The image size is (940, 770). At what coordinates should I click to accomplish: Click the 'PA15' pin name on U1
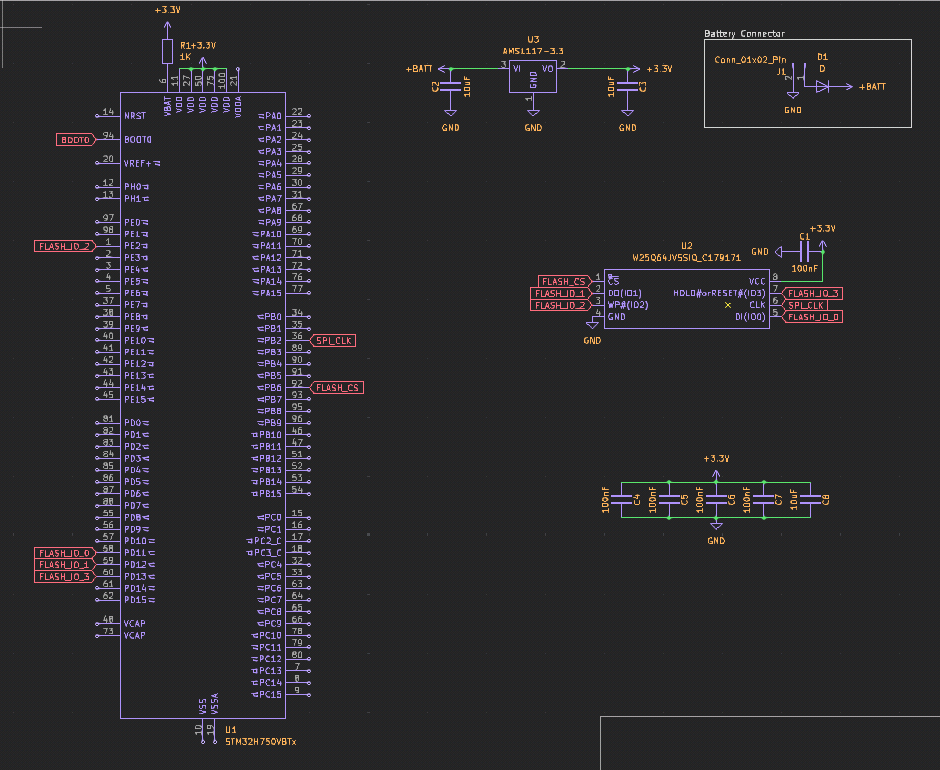point(270,293)
